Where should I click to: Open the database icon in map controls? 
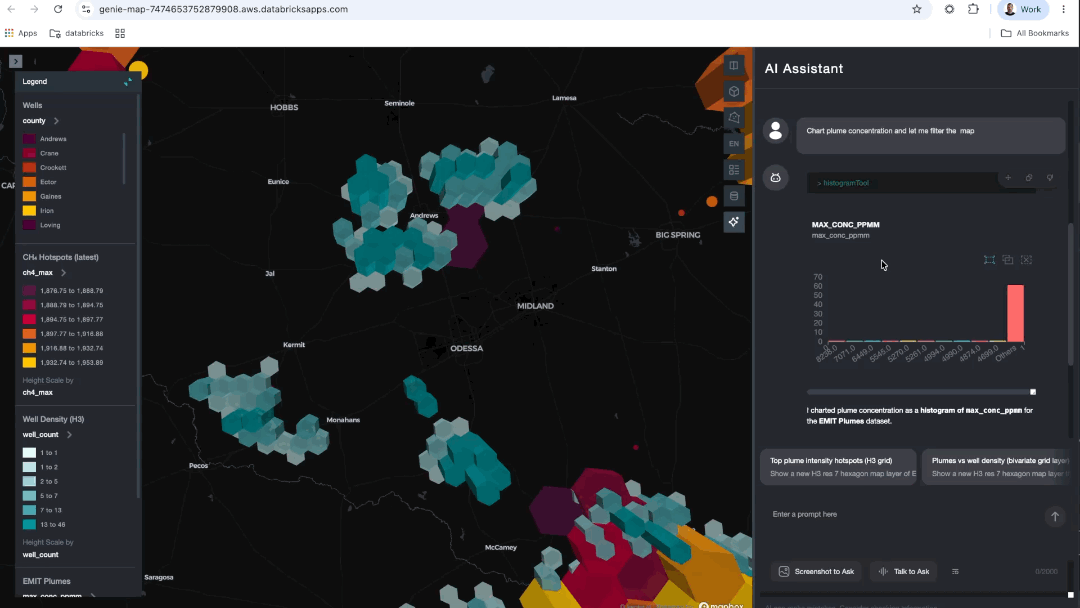coord(734,196)
